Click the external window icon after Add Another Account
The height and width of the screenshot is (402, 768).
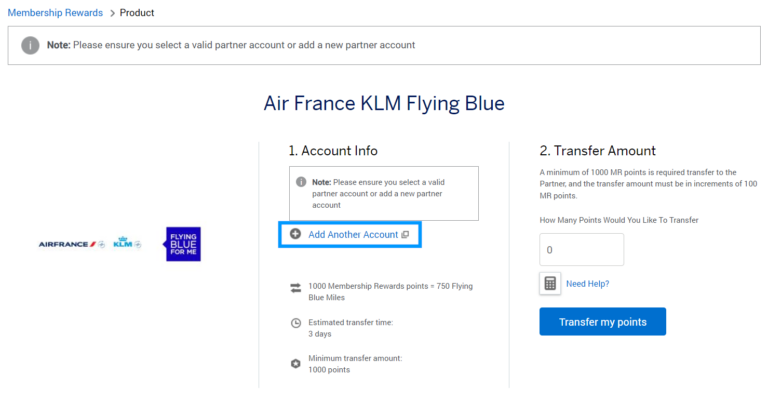[x=405, y=235]
